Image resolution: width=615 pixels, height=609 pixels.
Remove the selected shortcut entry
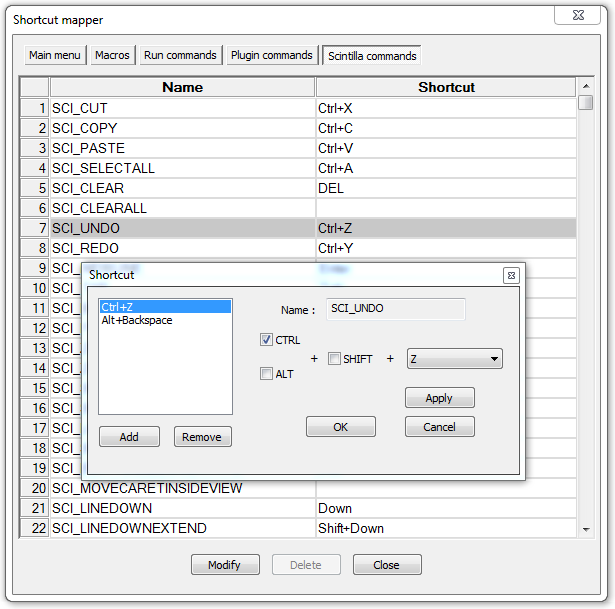(x=203, y=437)
